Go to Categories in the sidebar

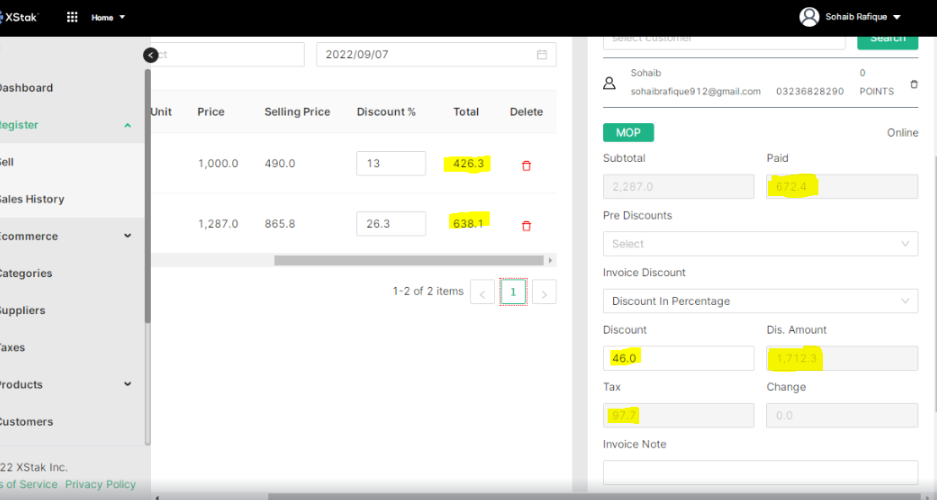(26, 273)
